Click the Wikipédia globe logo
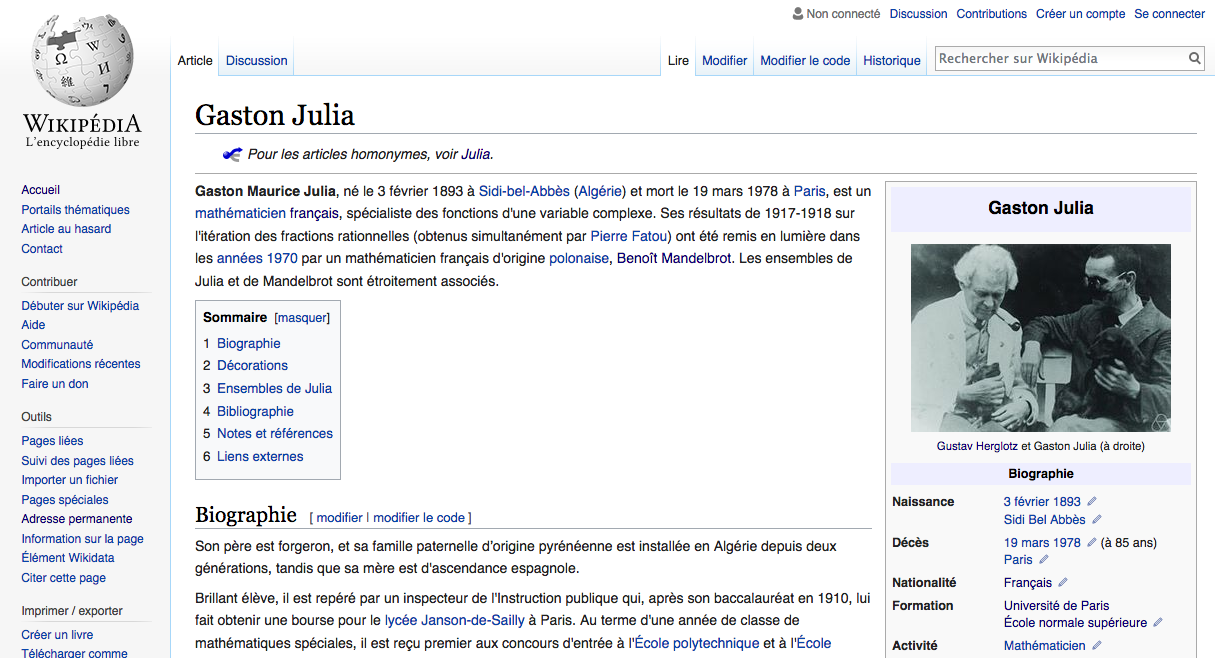Viewport: 1215px width, 658px height. point(82,61)
